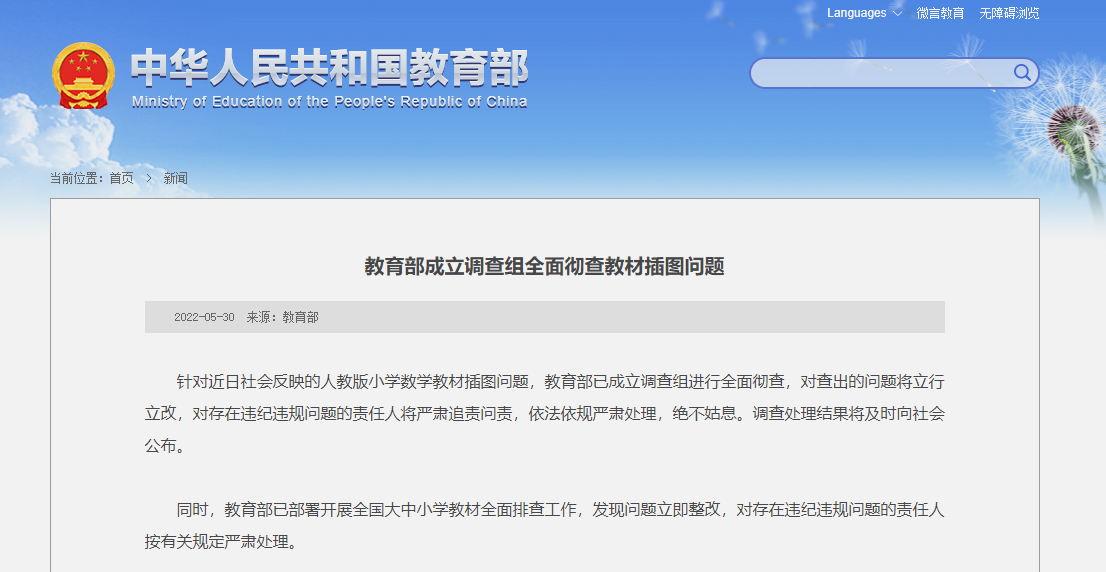Open the 无障碍浏览 accessibility link

click(x=1009, y=13)
